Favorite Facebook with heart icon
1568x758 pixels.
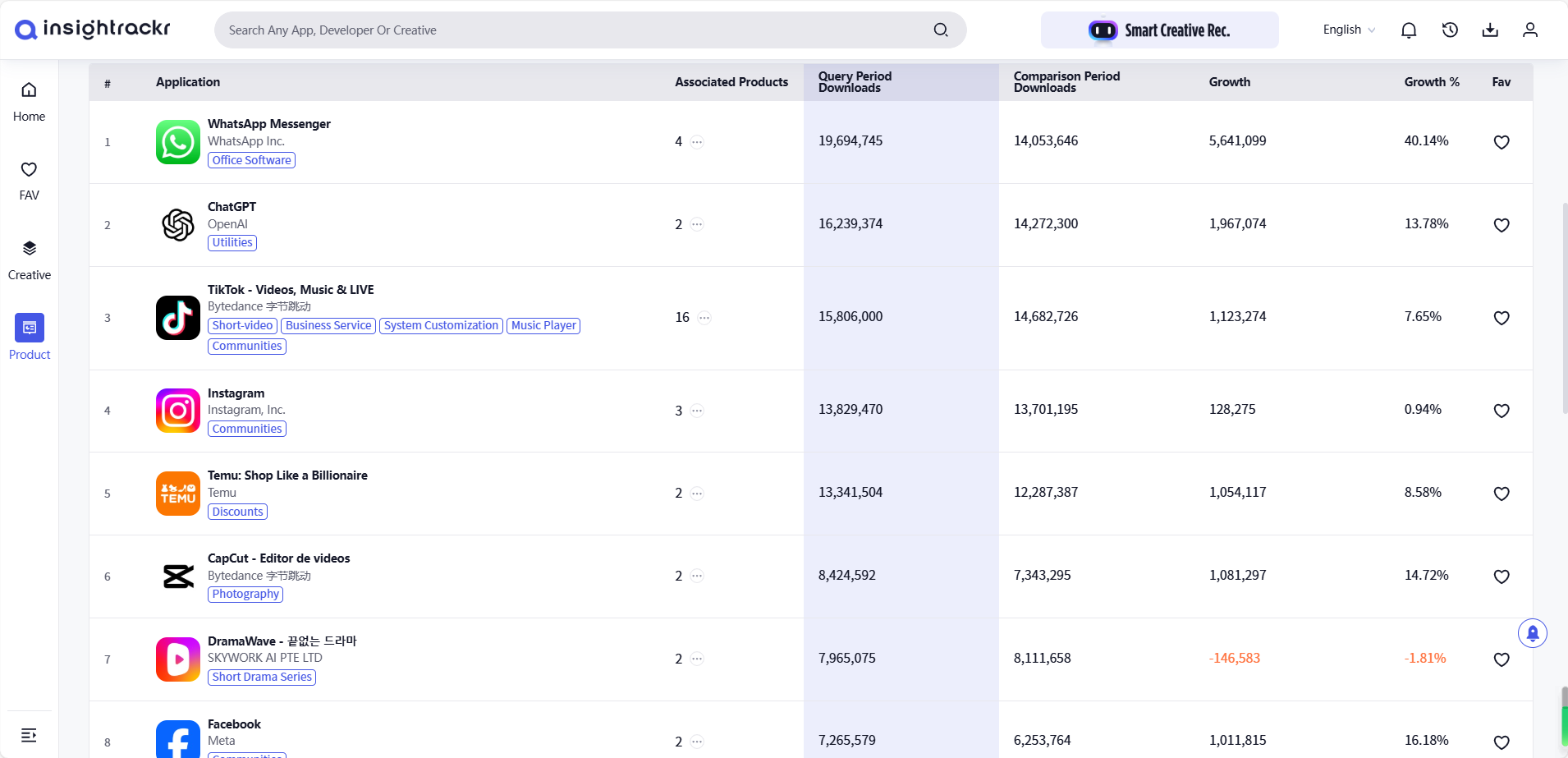click(x=1502, y=742)
